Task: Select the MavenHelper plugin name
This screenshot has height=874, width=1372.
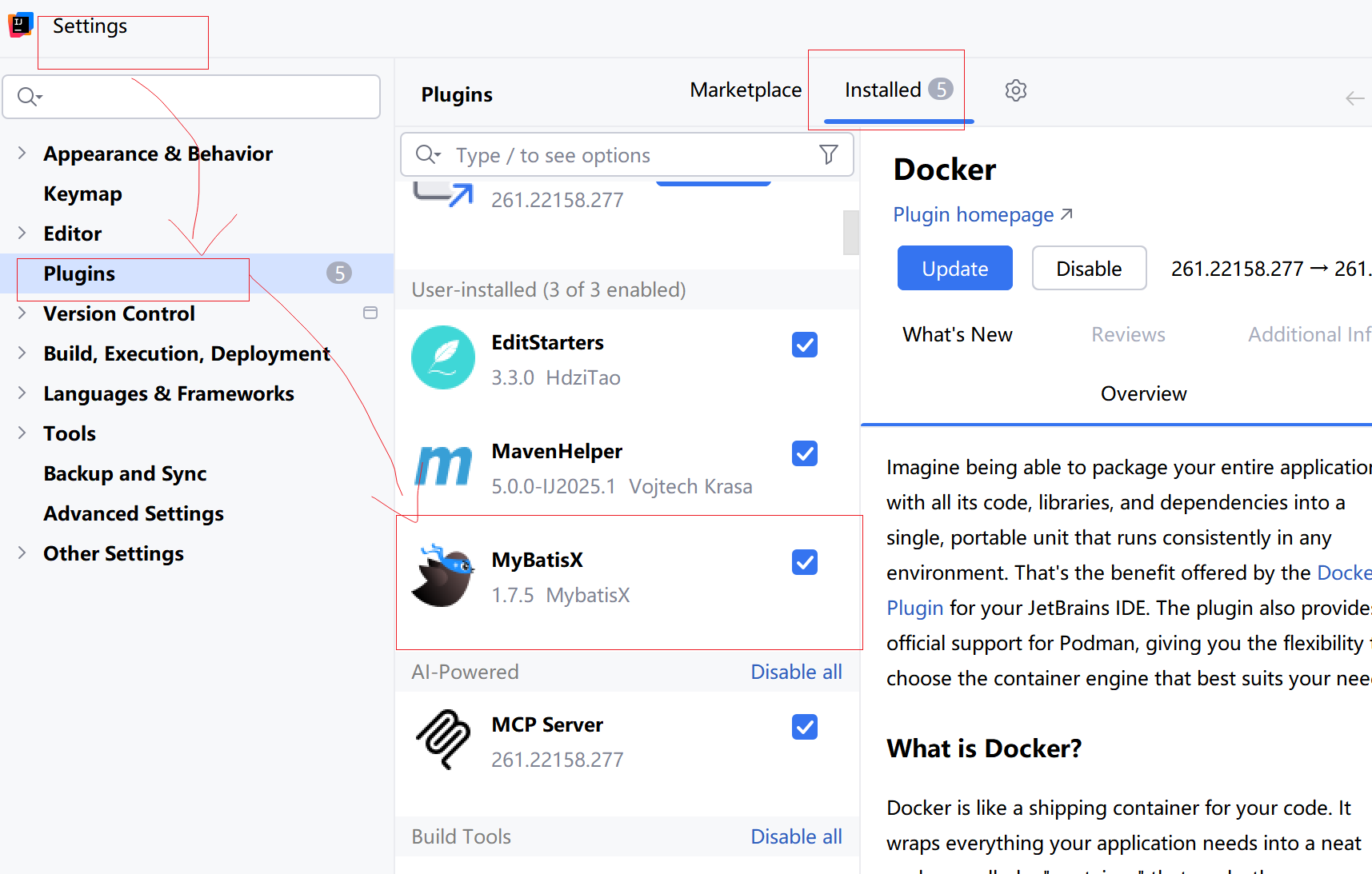Action: click(557, 451)
